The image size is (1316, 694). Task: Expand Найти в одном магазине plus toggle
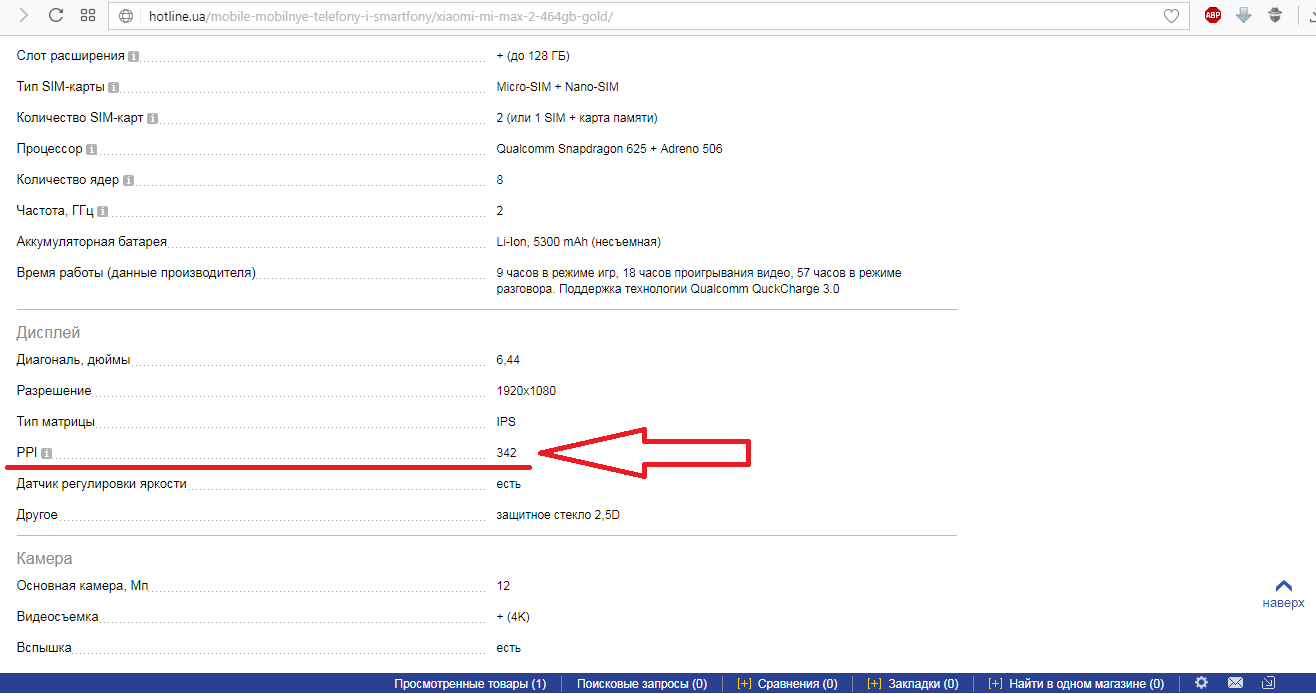pos(995,684)
